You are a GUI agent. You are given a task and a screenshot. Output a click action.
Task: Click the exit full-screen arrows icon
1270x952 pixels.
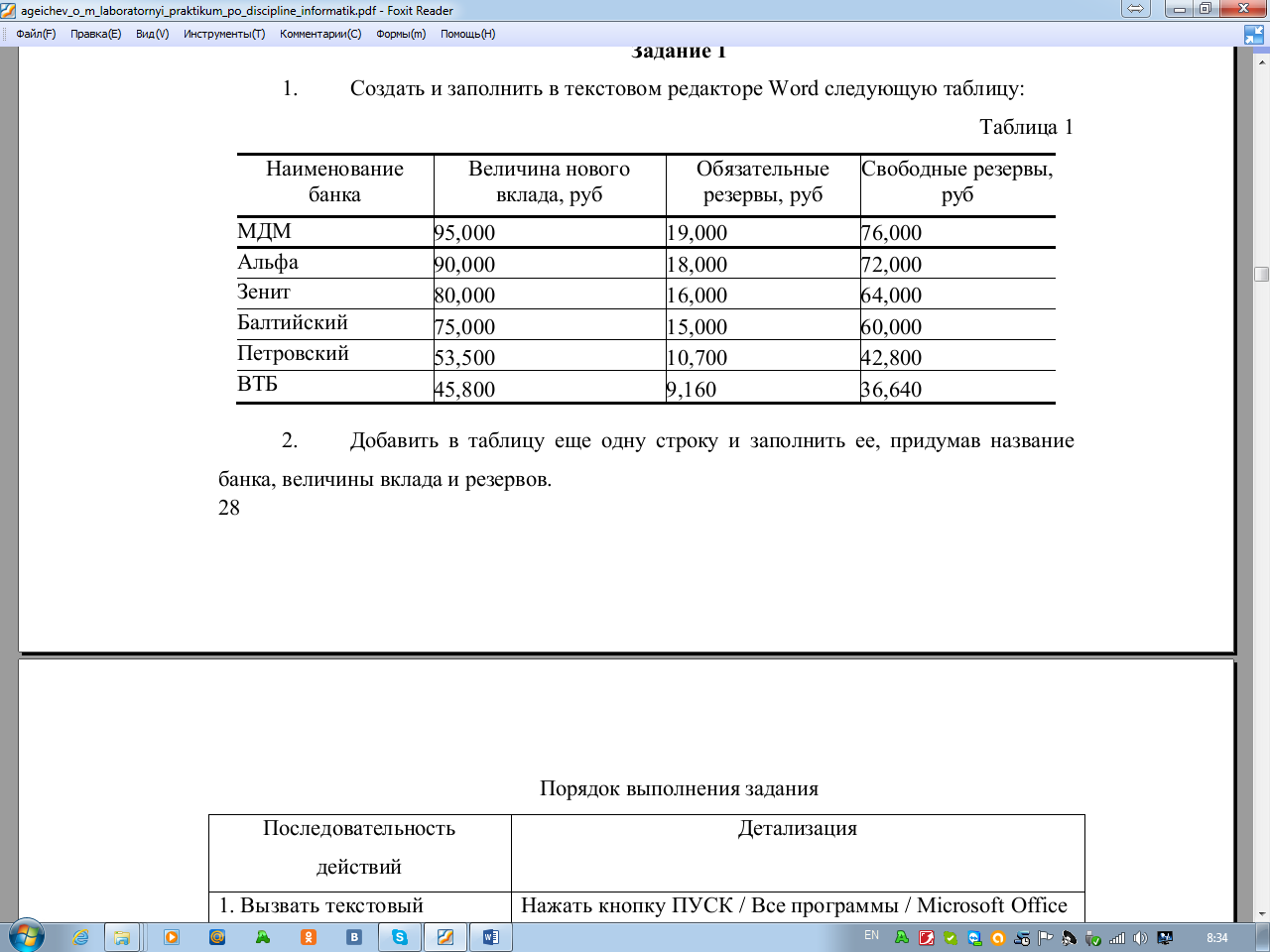coord(1254,35)
